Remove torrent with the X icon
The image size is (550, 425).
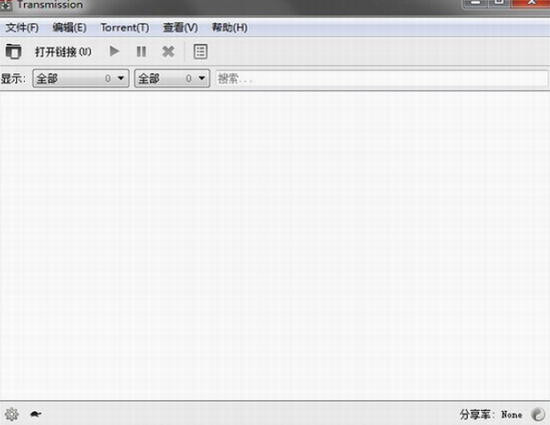tap(168, 52)
